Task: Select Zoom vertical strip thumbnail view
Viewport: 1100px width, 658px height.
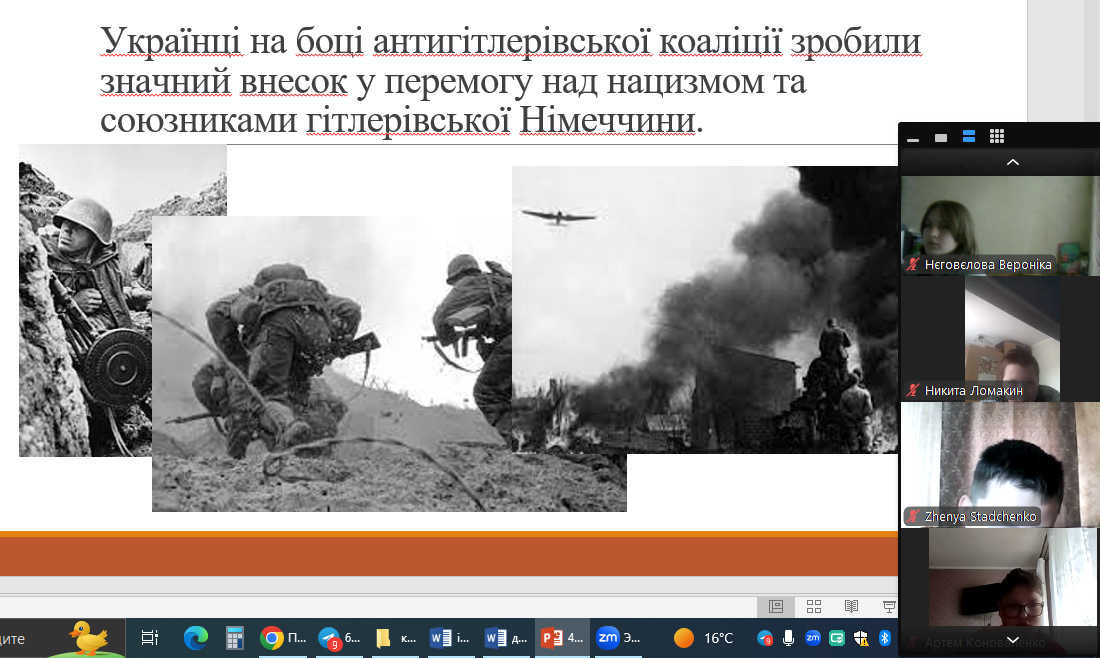Action: tap(969, 137)
